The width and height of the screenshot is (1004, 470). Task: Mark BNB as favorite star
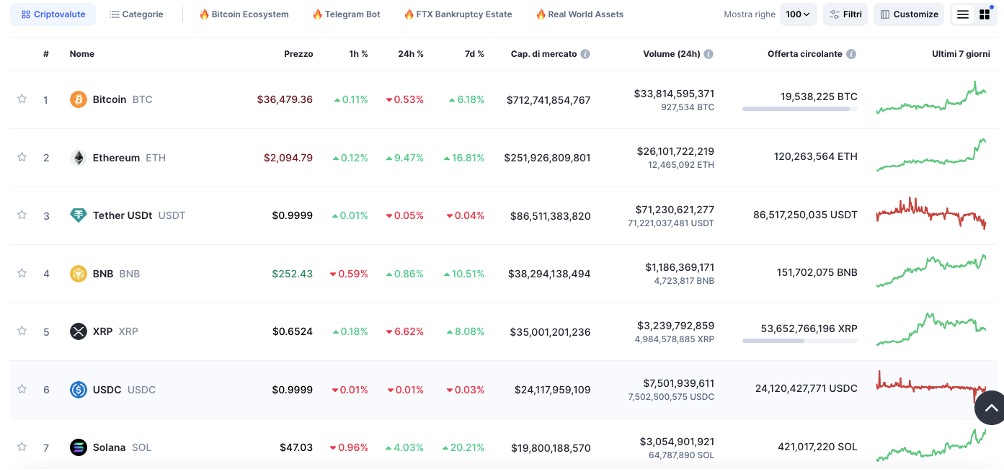22,273
